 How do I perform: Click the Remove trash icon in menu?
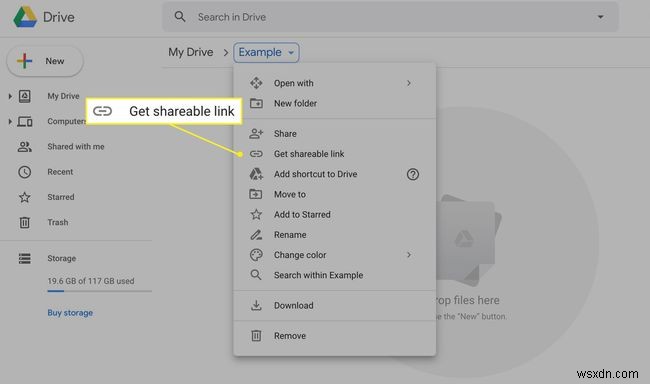click(256, 336)
